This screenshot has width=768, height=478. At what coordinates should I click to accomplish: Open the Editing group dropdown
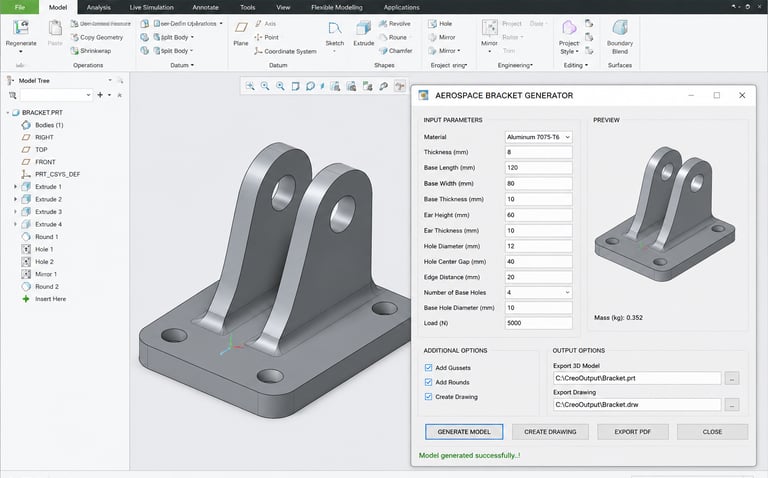576,65
